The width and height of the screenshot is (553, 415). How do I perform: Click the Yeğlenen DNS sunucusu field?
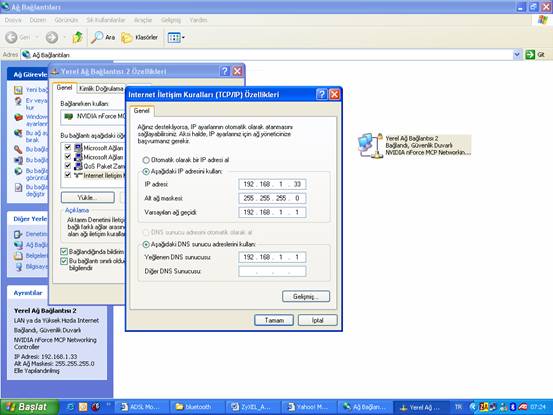(272, 257)
